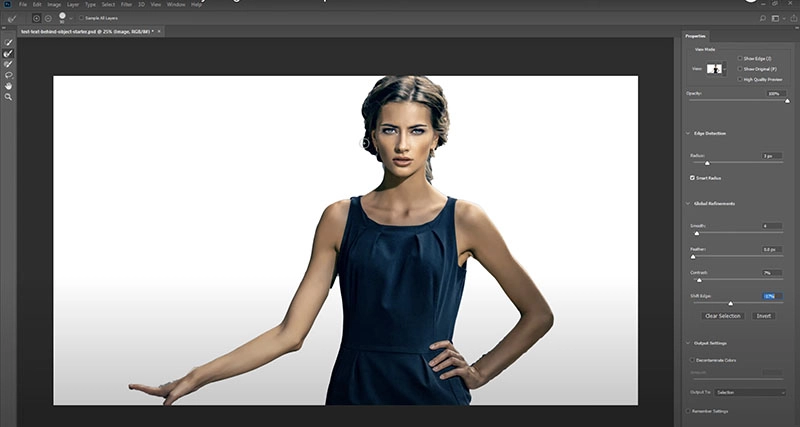Open the brush size picker dropdown arrow
The width and height of the screenshot is (800, 427).
(x=71, y=18)
